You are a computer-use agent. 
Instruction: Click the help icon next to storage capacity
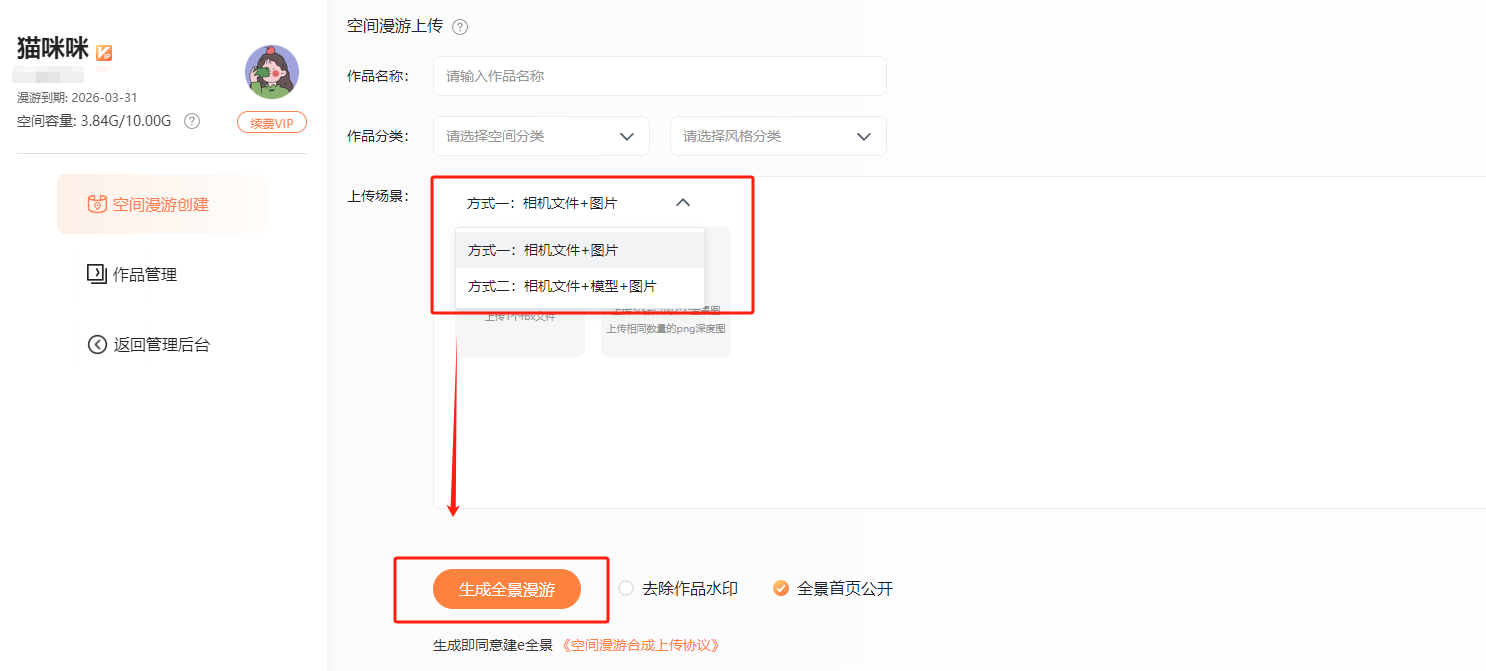(192, 121)
